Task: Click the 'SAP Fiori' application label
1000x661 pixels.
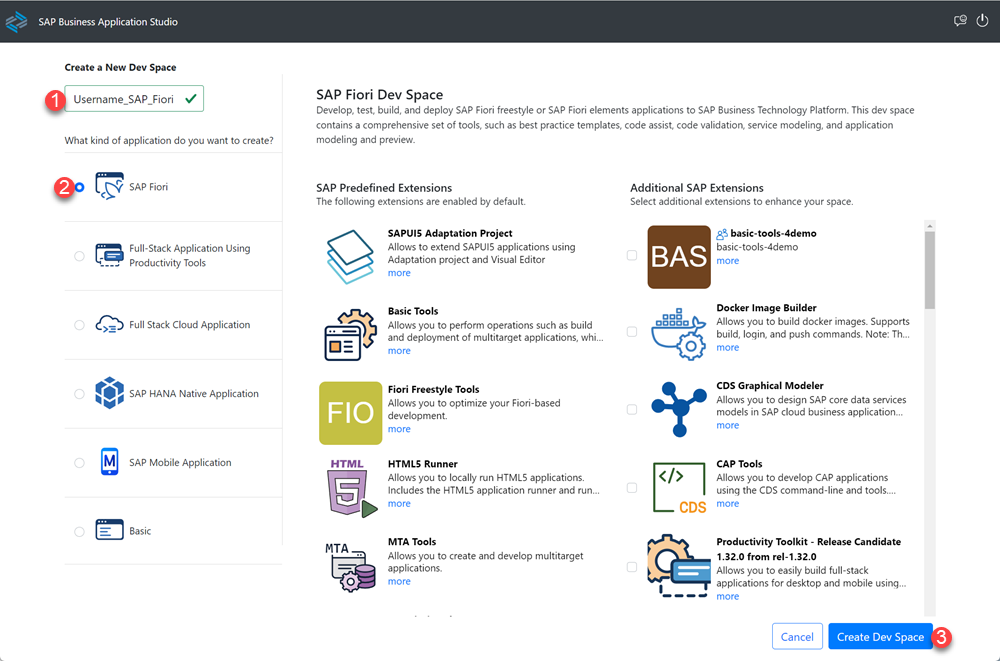Action: click(x=149, y=187)
